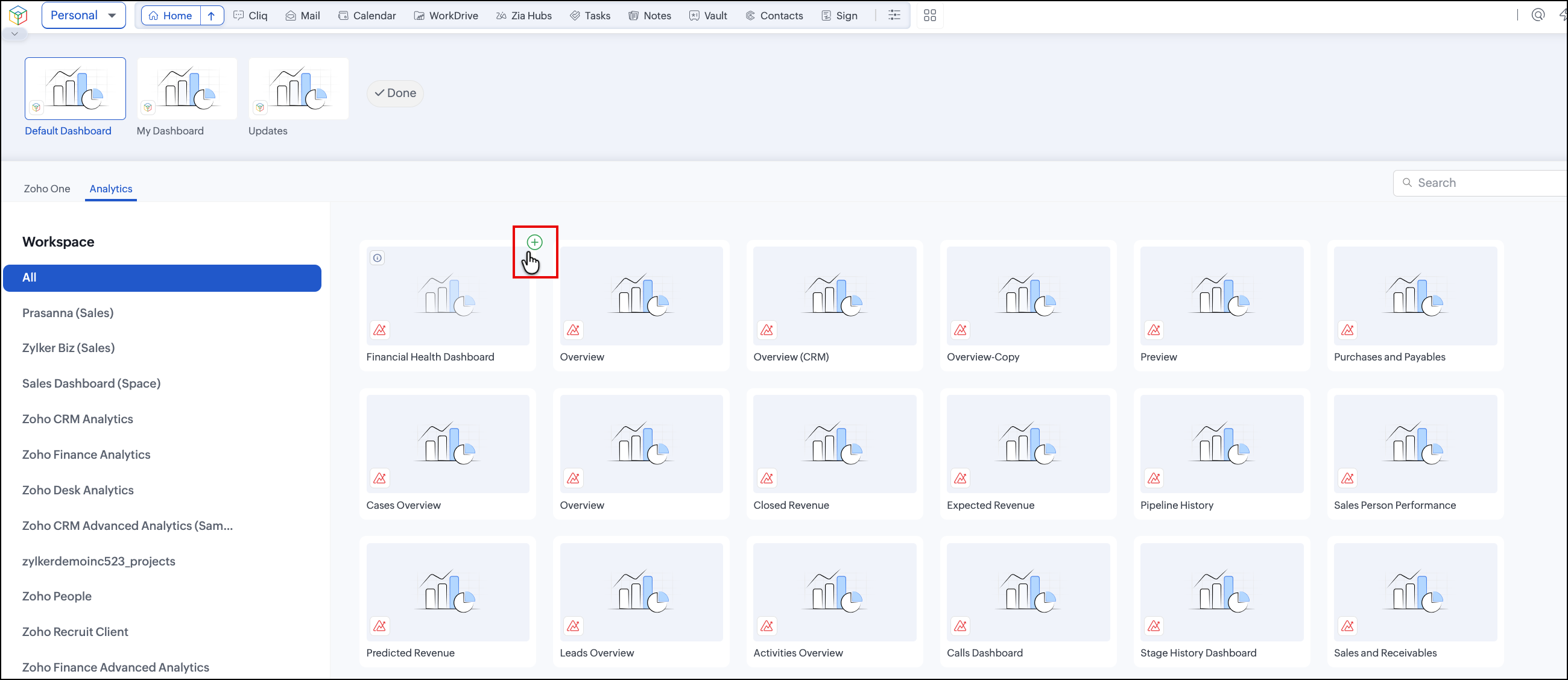Click the Done button
The height and width of the screenshot is (680, 1568).
click(395, 93)
